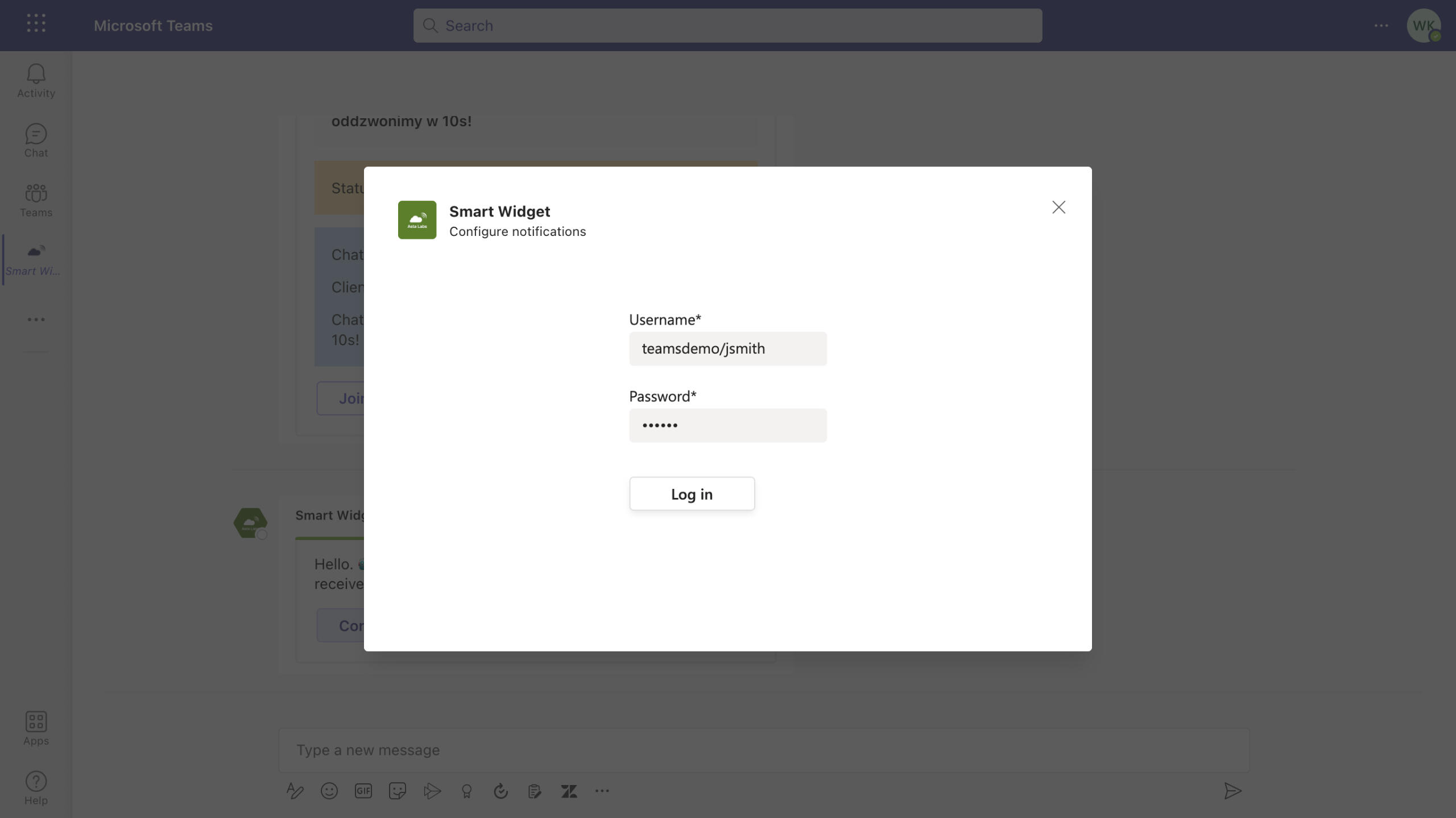Click the Microsoft Teams title text
The image size is (1456, 818).
pyautogui.click(x=153, y=26)
